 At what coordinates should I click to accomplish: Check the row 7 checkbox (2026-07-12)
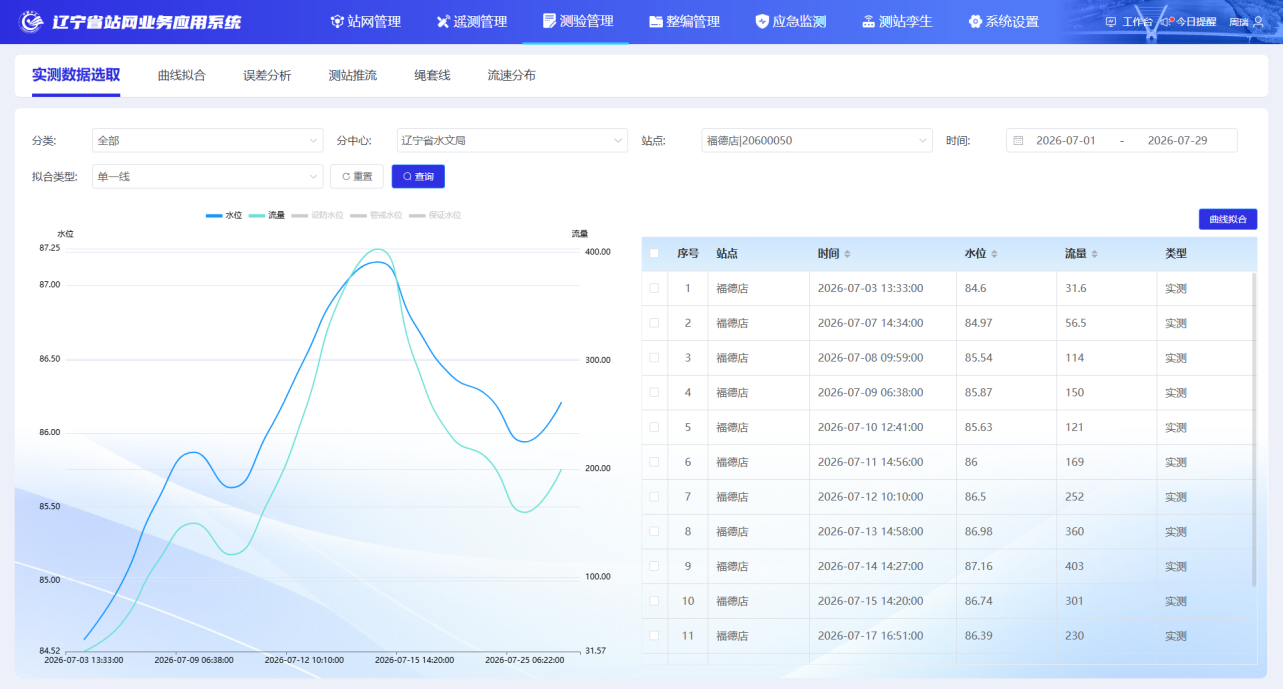click(x=654, y=496)
